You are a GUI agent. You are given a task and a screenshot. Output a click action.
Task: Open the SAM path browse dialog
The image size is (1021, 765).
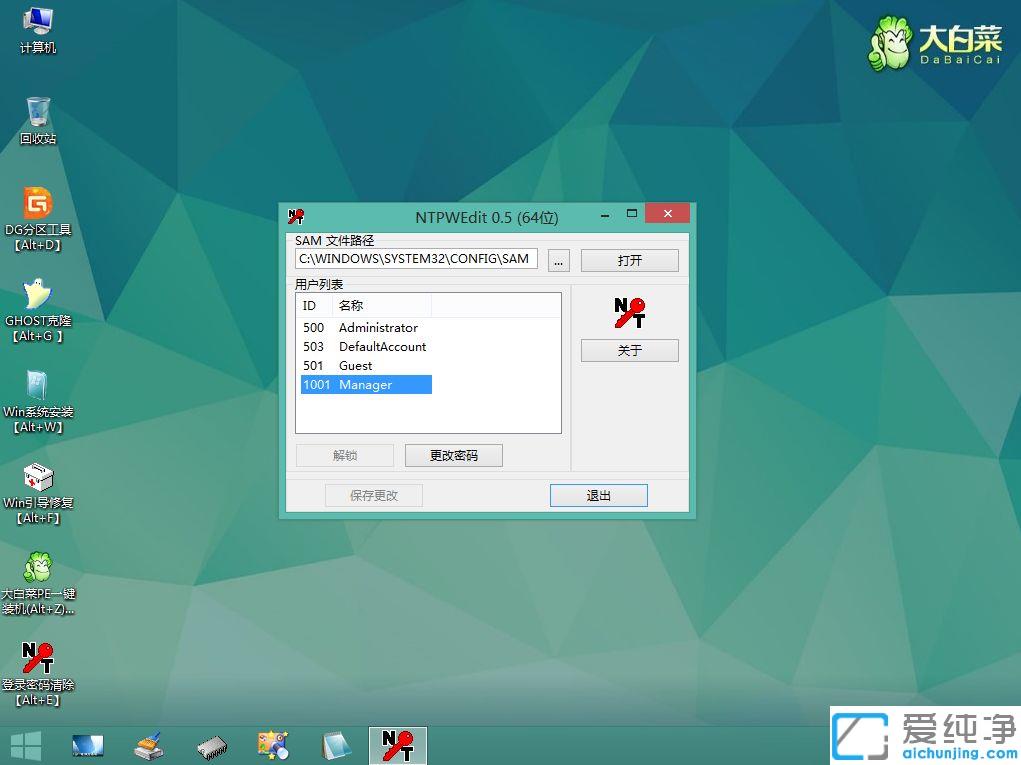point(558,260)
